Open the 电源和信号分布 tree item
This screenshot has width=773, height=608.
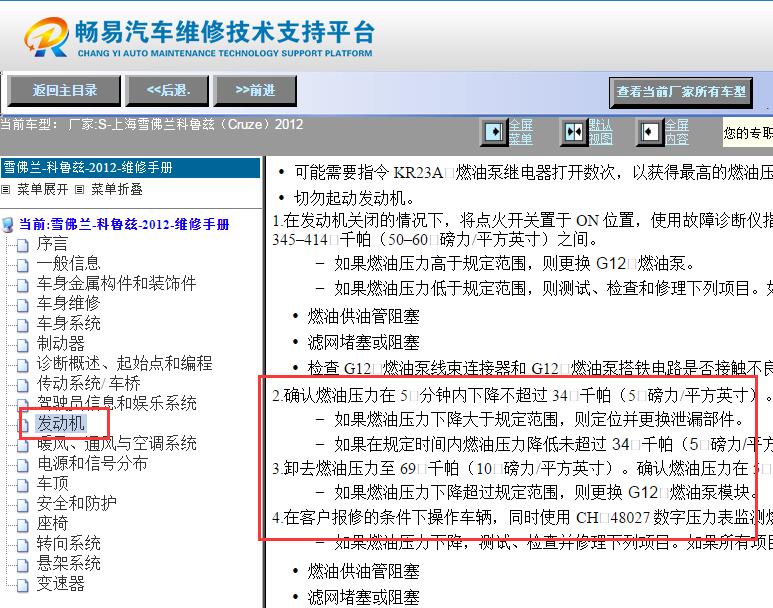92,463
